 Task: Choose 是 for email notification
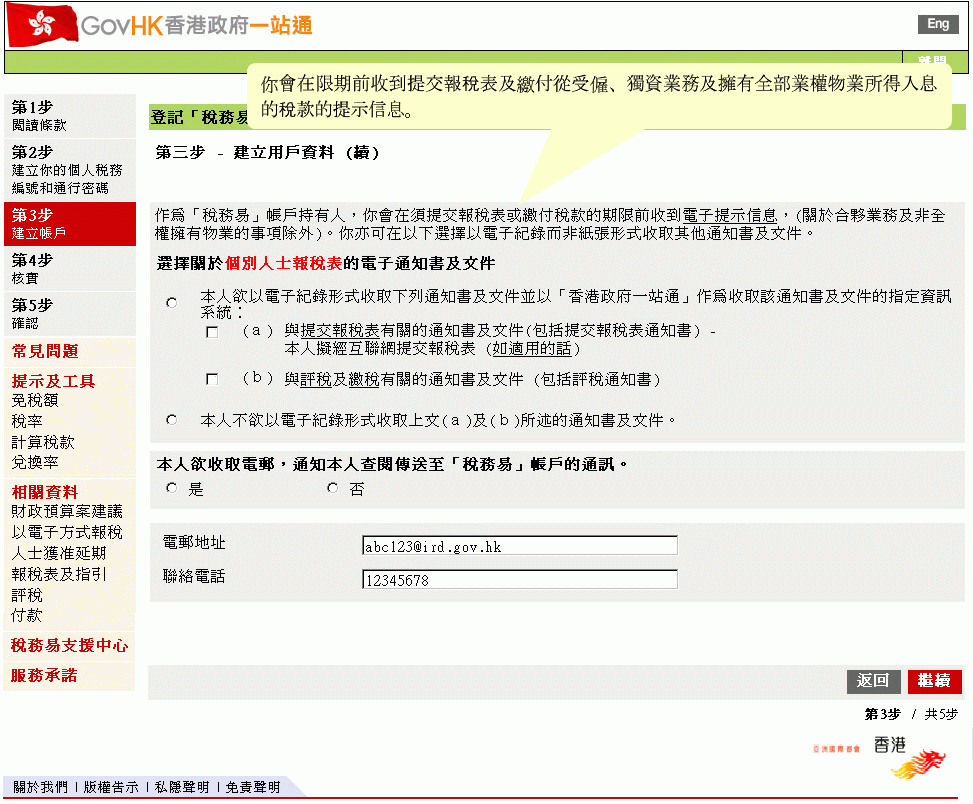click(172, 488)
